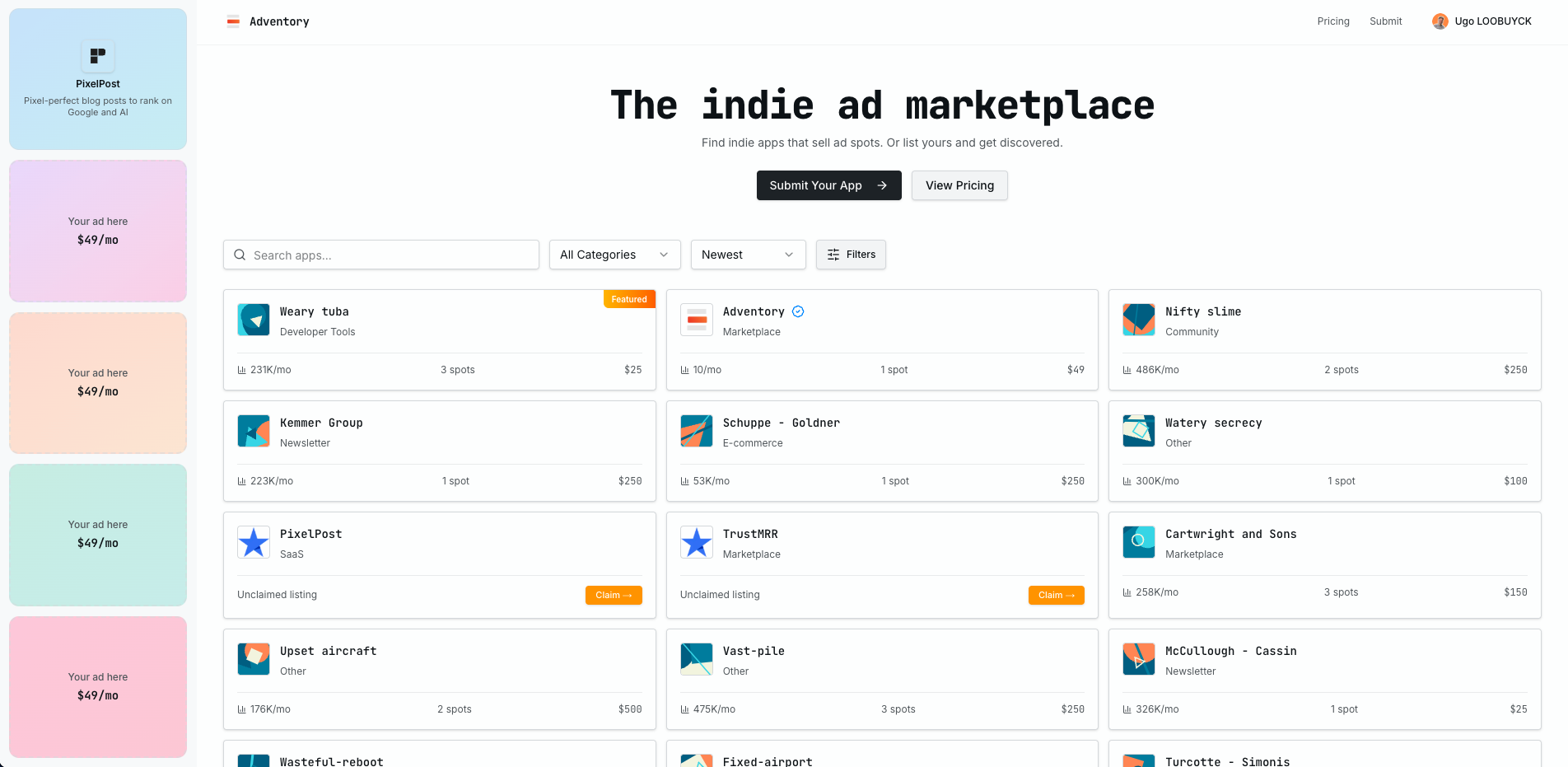Click the PixelPost logo in sidebar ad
This screenshot has width=1568, height=767.
[x=98, y=56]
